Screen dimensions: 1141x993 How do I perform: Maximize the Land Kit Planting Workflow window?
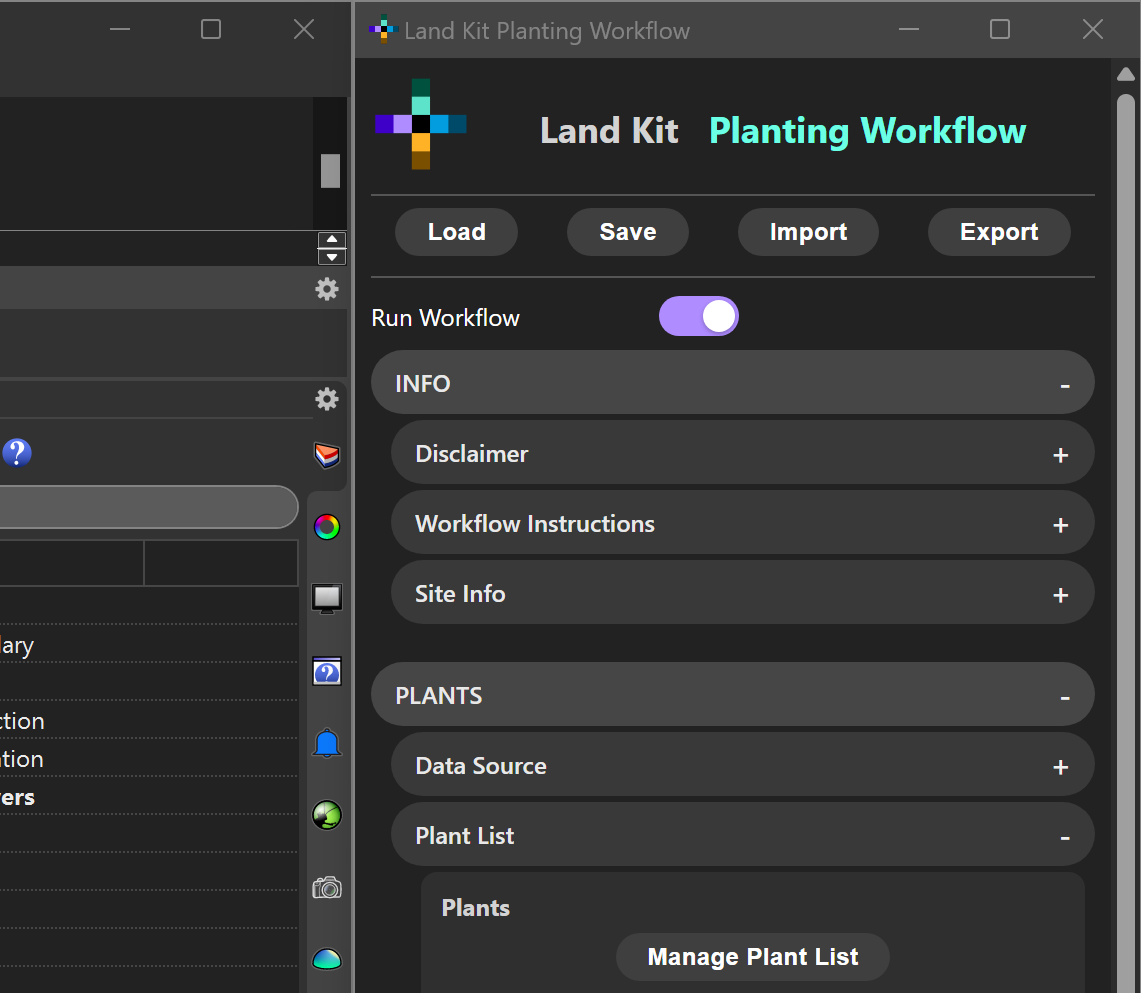(x=1000, y=29)
